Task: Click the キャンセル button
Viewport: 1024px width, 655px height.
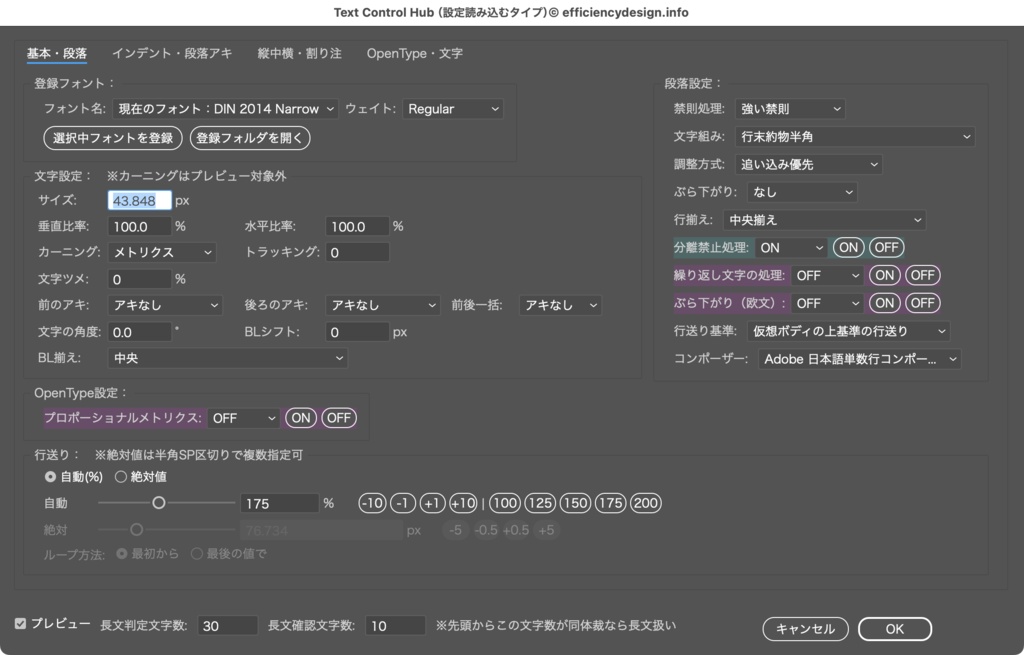Action: (805, 629)
